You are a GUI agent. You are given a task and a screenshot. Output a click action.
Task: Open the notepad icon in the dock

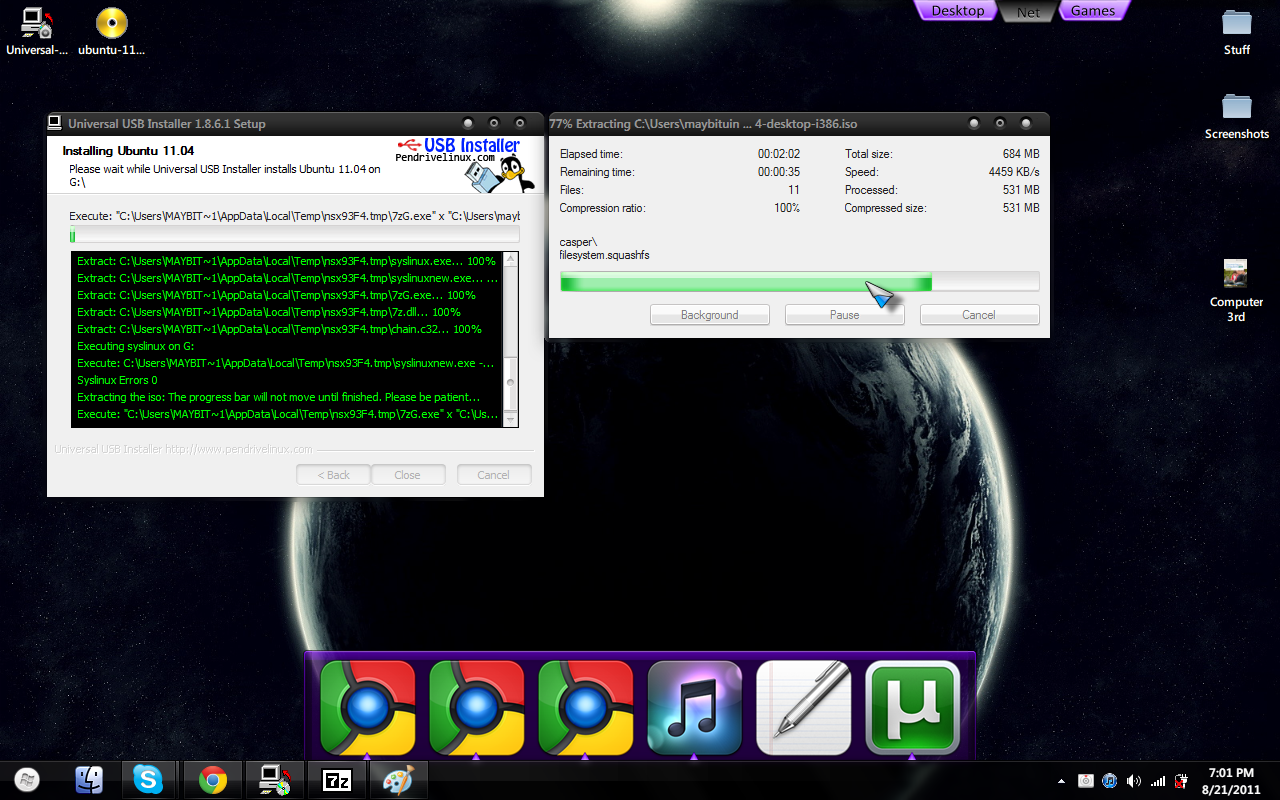coord(803,707)
